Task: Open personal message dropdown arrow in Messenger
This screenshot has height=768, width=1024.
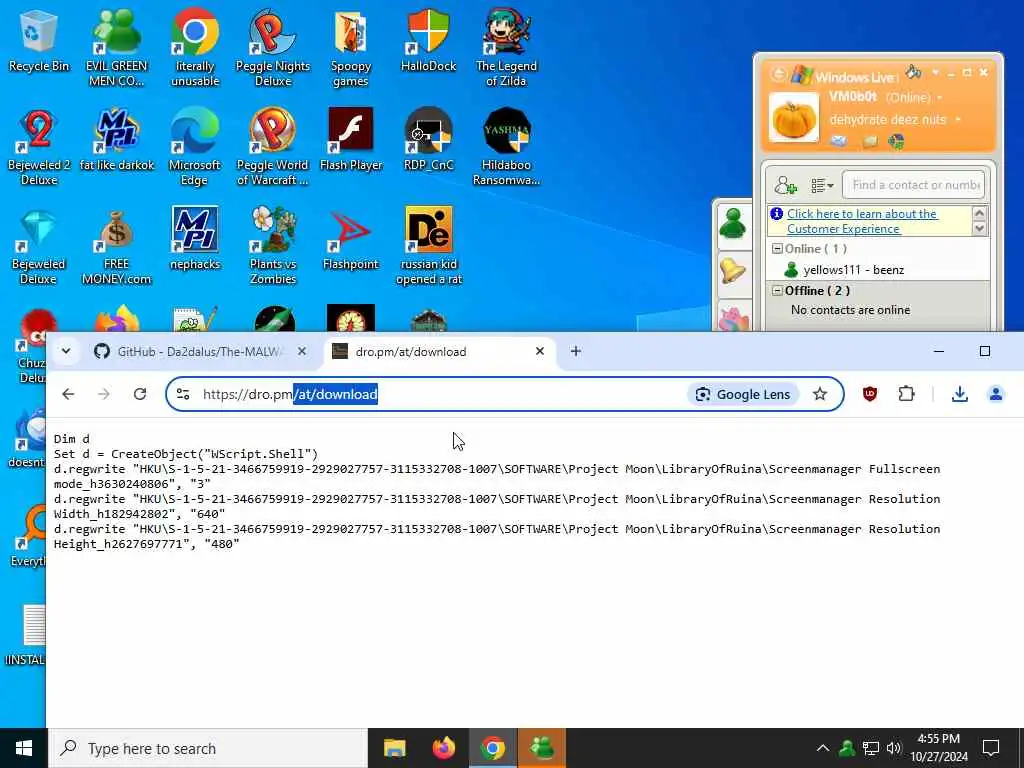Action: 958,120
